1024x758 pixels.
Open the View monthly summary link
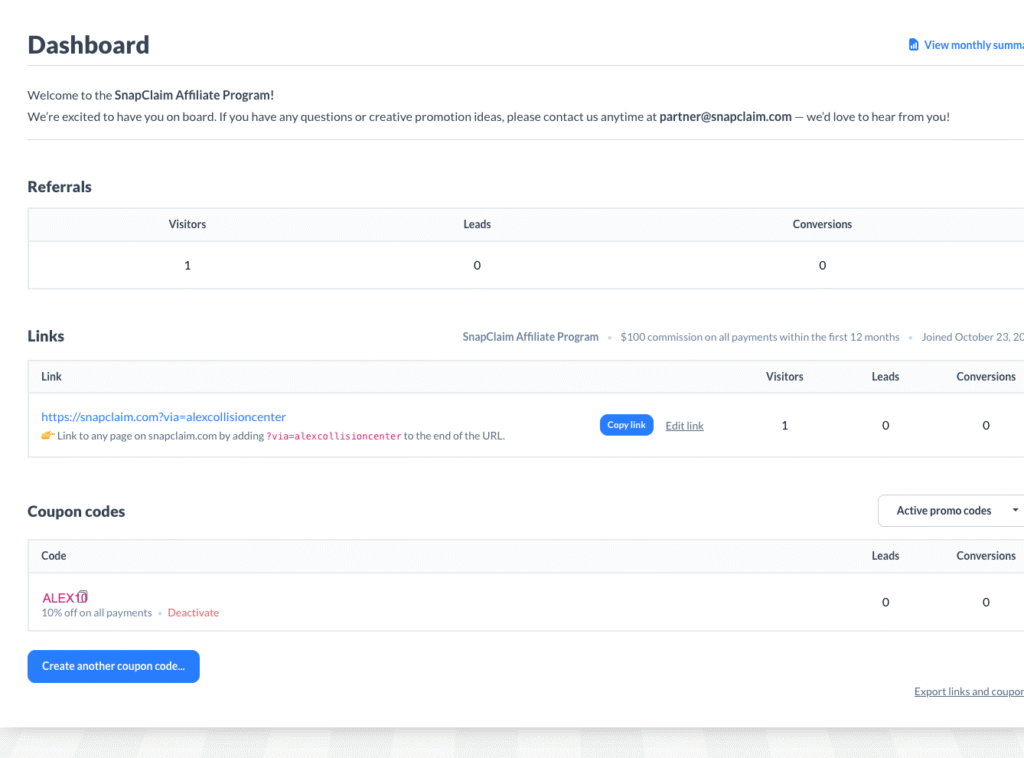click(972, 45)
